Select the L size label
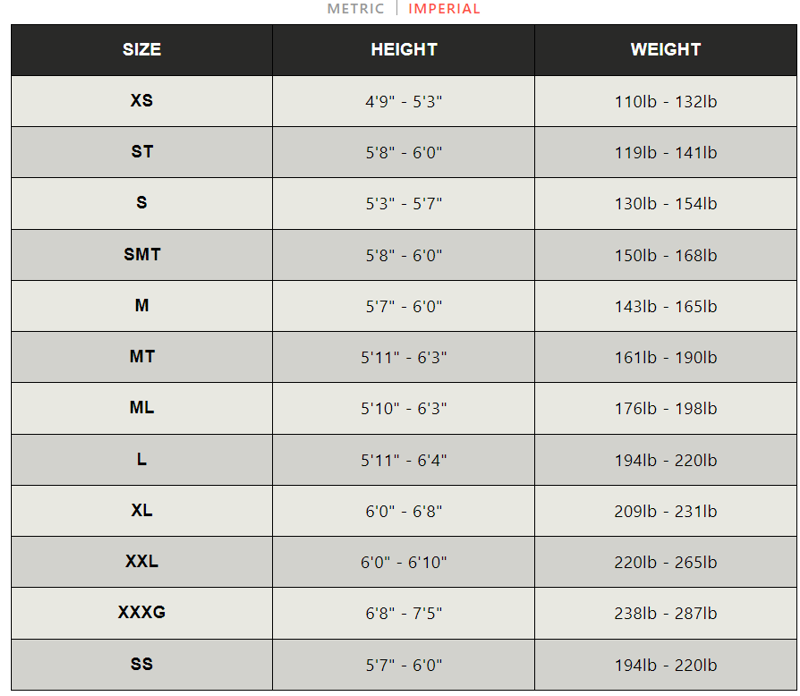 pos(141,459)
